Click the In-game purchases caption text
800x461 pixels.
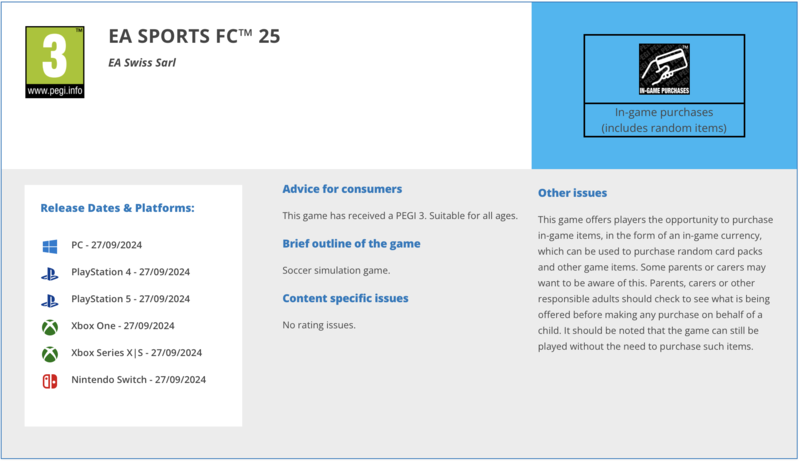(x=664, y=120)
